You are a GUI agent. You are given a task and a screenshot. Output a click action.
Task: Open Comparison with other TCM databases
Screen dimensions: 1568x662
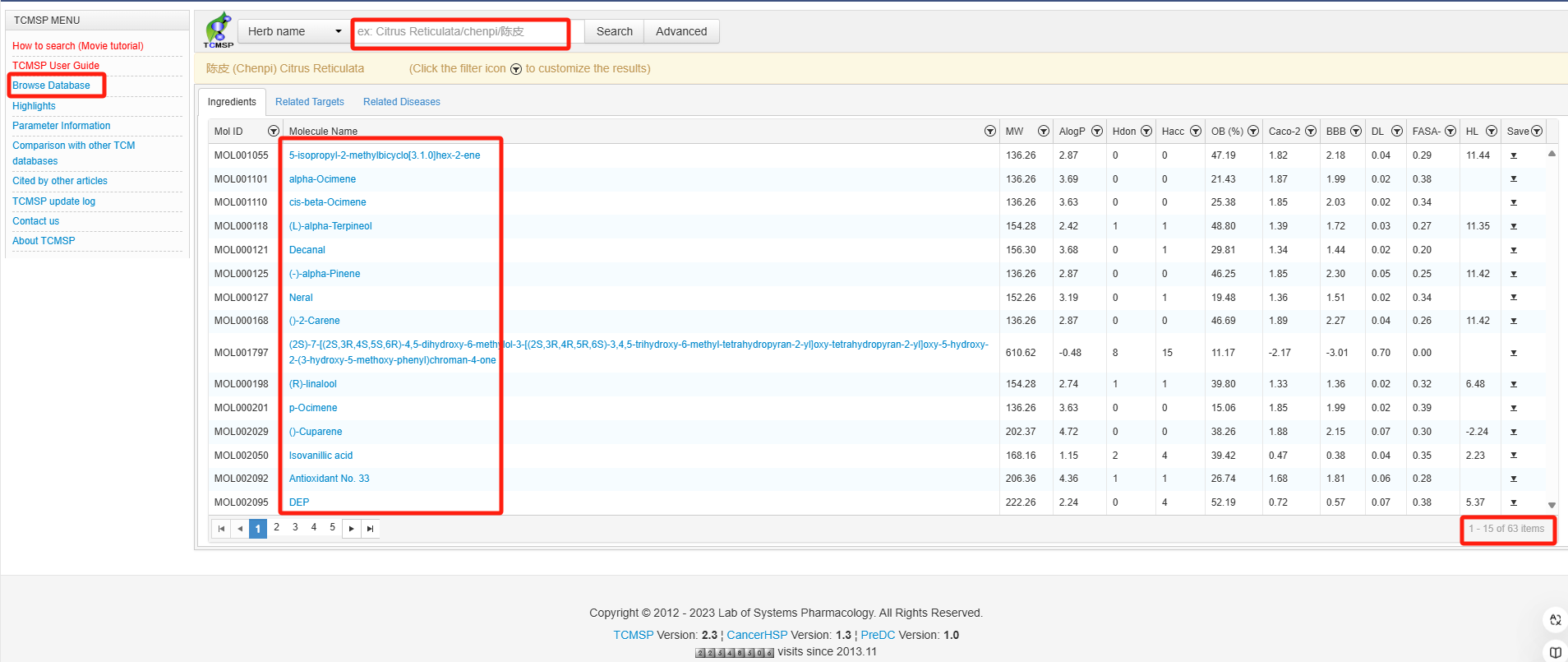click(x=74, y=153)
